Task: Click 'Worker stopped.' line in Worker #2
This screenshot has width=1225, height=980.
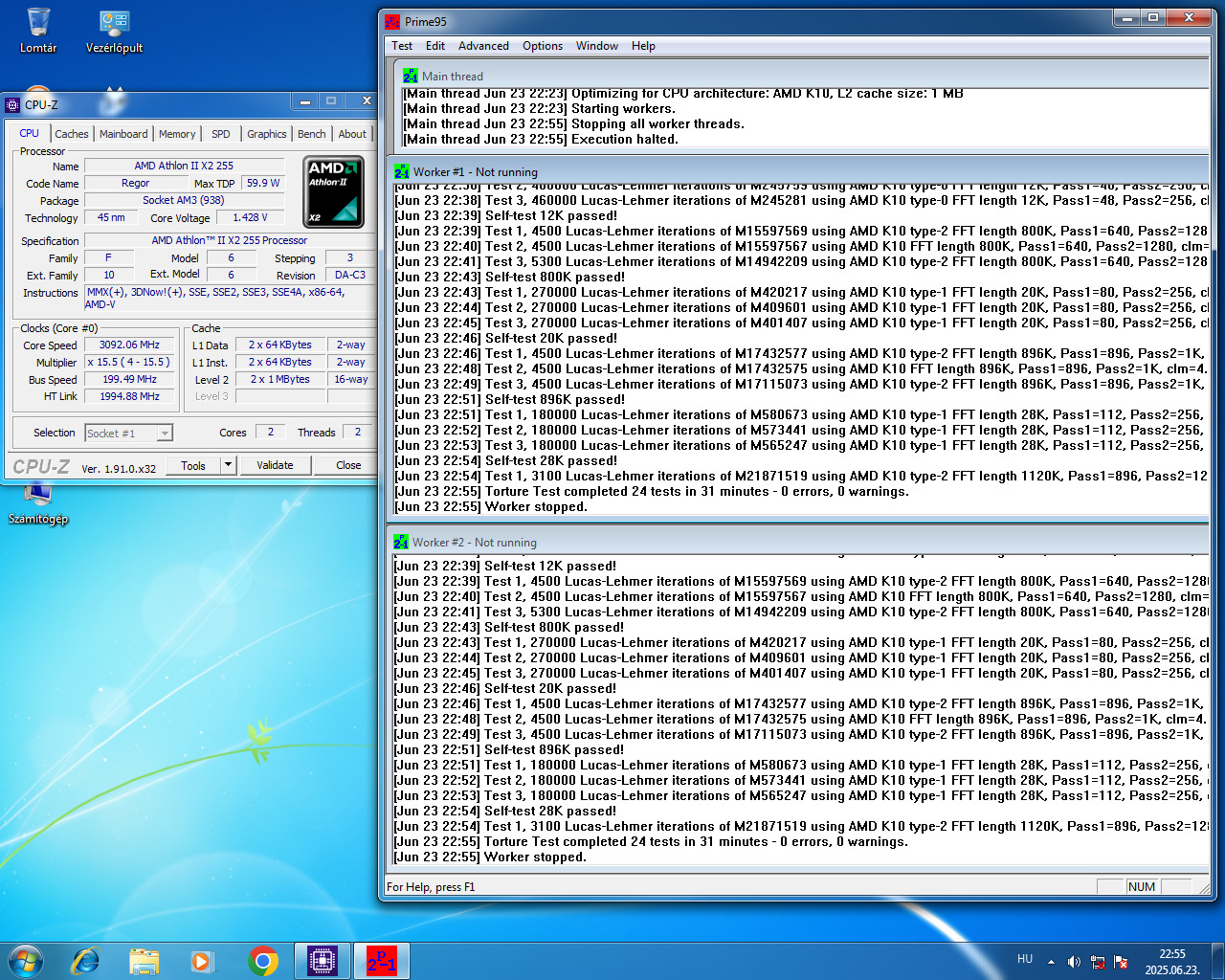Action: pyautogui.click(x=535, y=857)
